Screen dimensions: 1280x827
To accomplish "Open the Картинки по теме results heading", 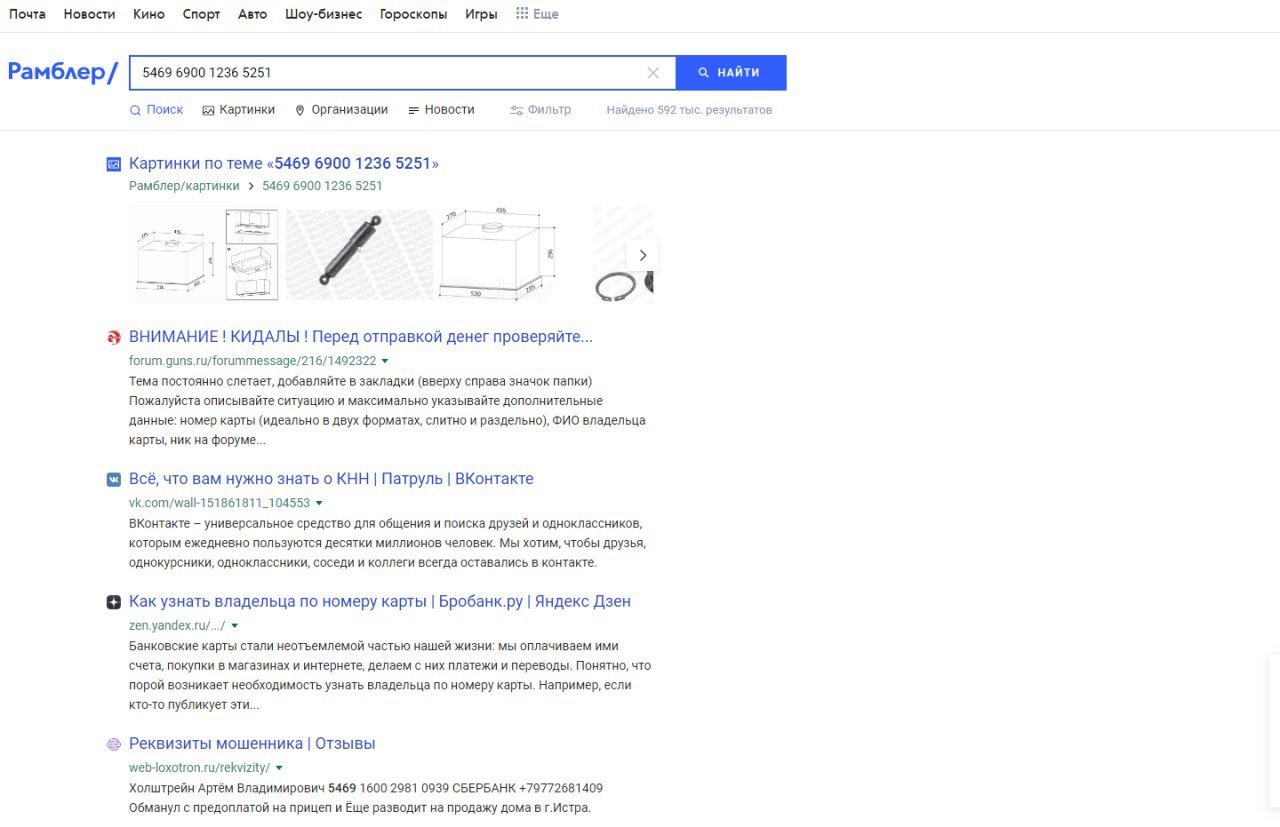I will pyautogui.click(x=284, y=163).
